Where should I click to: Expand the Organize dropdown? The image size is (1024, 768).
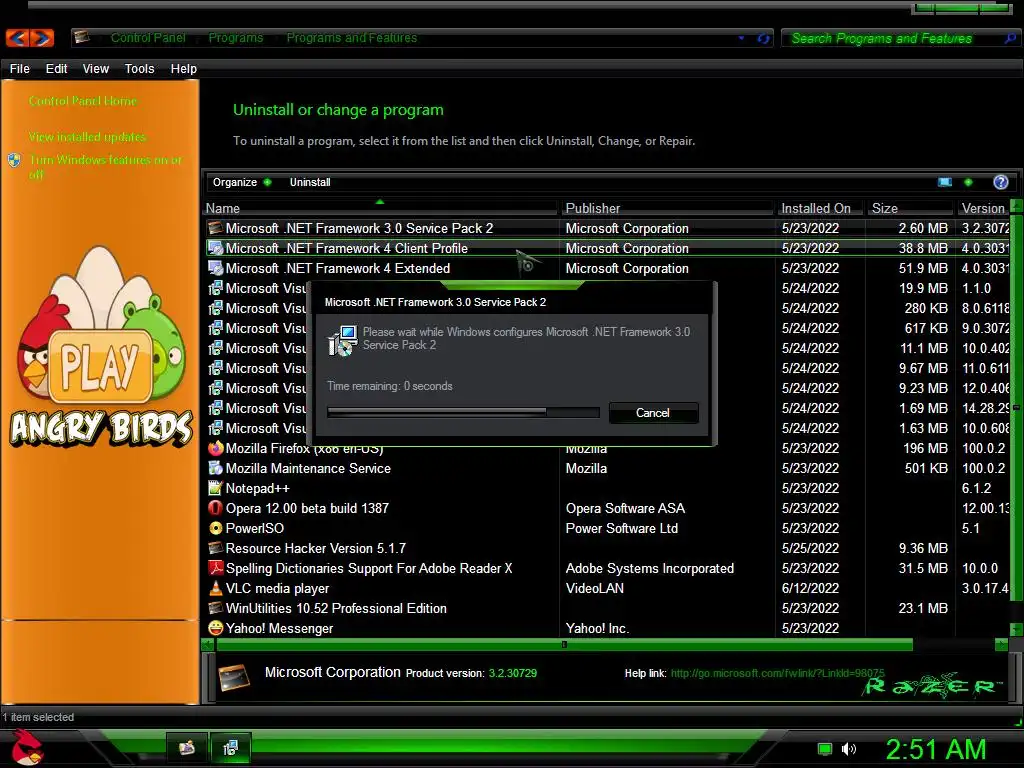(242, 182)
